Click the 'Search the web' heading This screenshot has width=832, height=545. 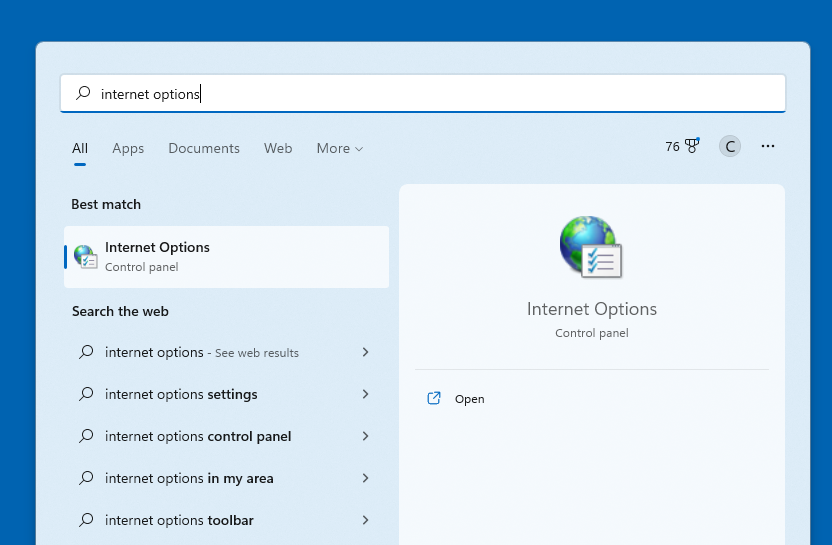coord(120,312)
